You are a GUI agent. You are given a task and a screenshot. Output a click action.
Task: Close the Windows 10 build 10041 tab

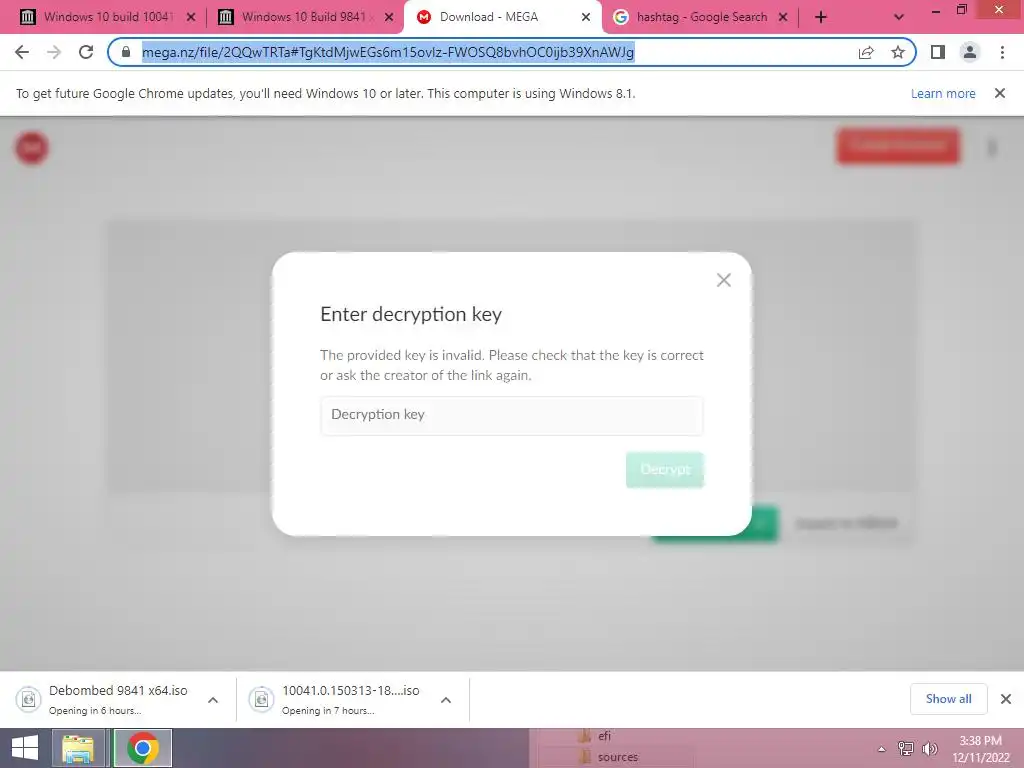point(191,17)
